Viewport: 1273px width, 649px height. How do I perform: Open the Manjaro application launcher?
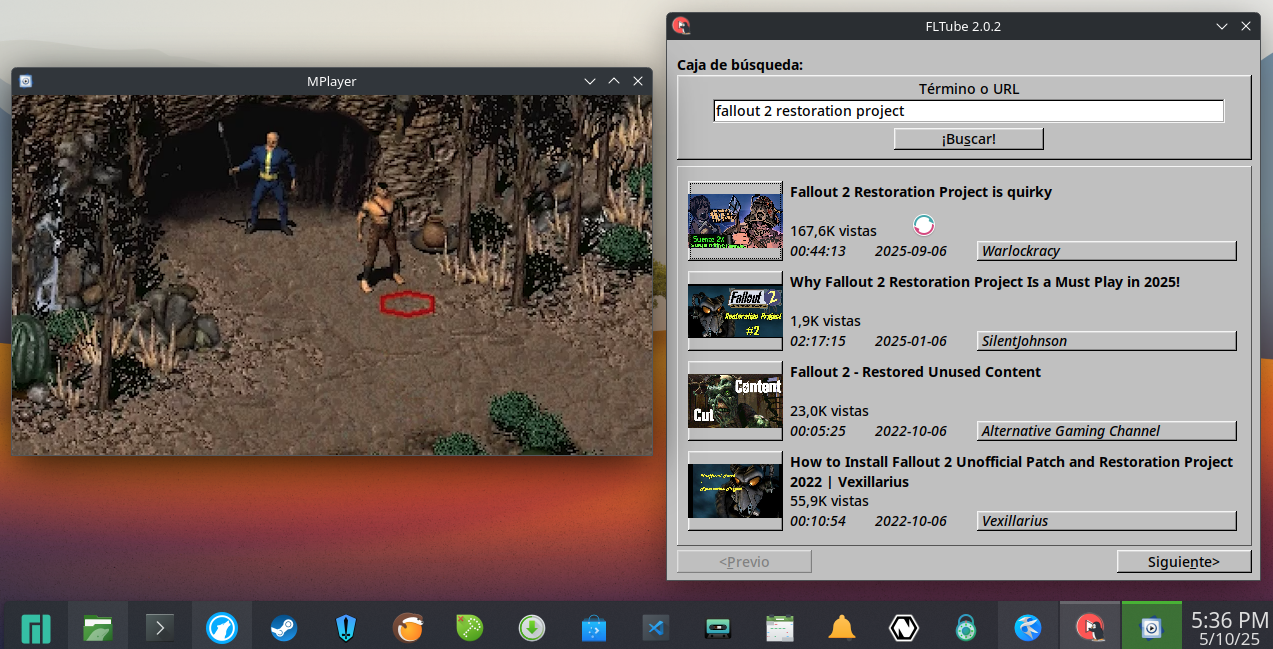(36, 628)
